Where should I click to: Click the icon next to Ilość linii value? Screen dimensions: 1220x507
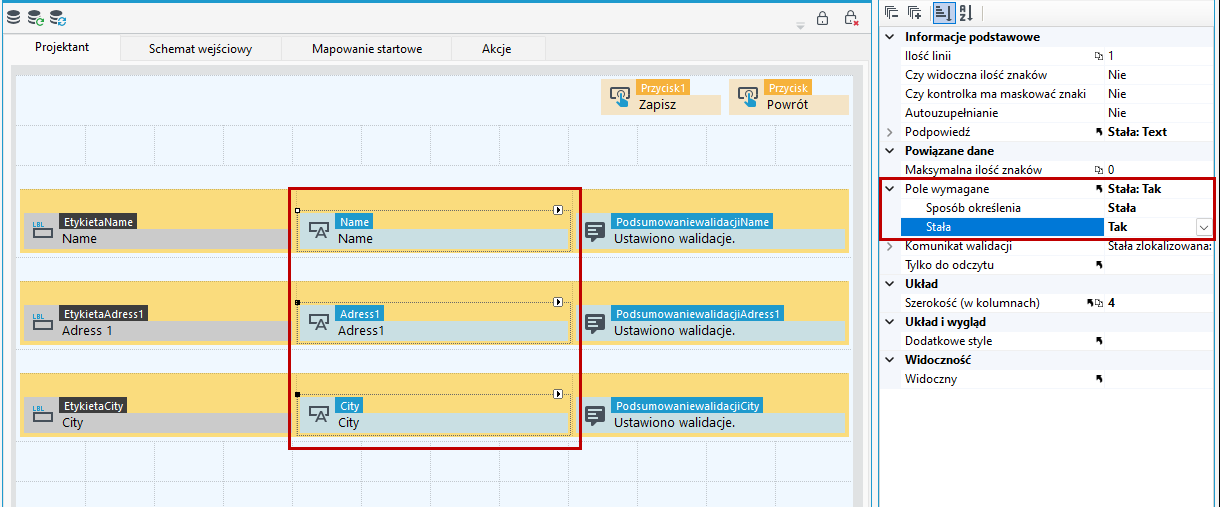[x=1099, y=57]
